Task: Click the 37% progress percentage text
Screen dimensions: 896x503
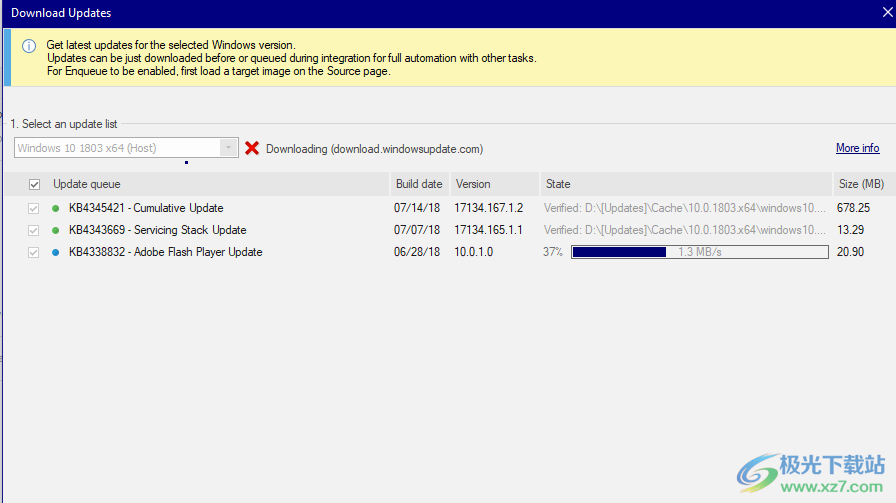Action: tap(553, 252)
